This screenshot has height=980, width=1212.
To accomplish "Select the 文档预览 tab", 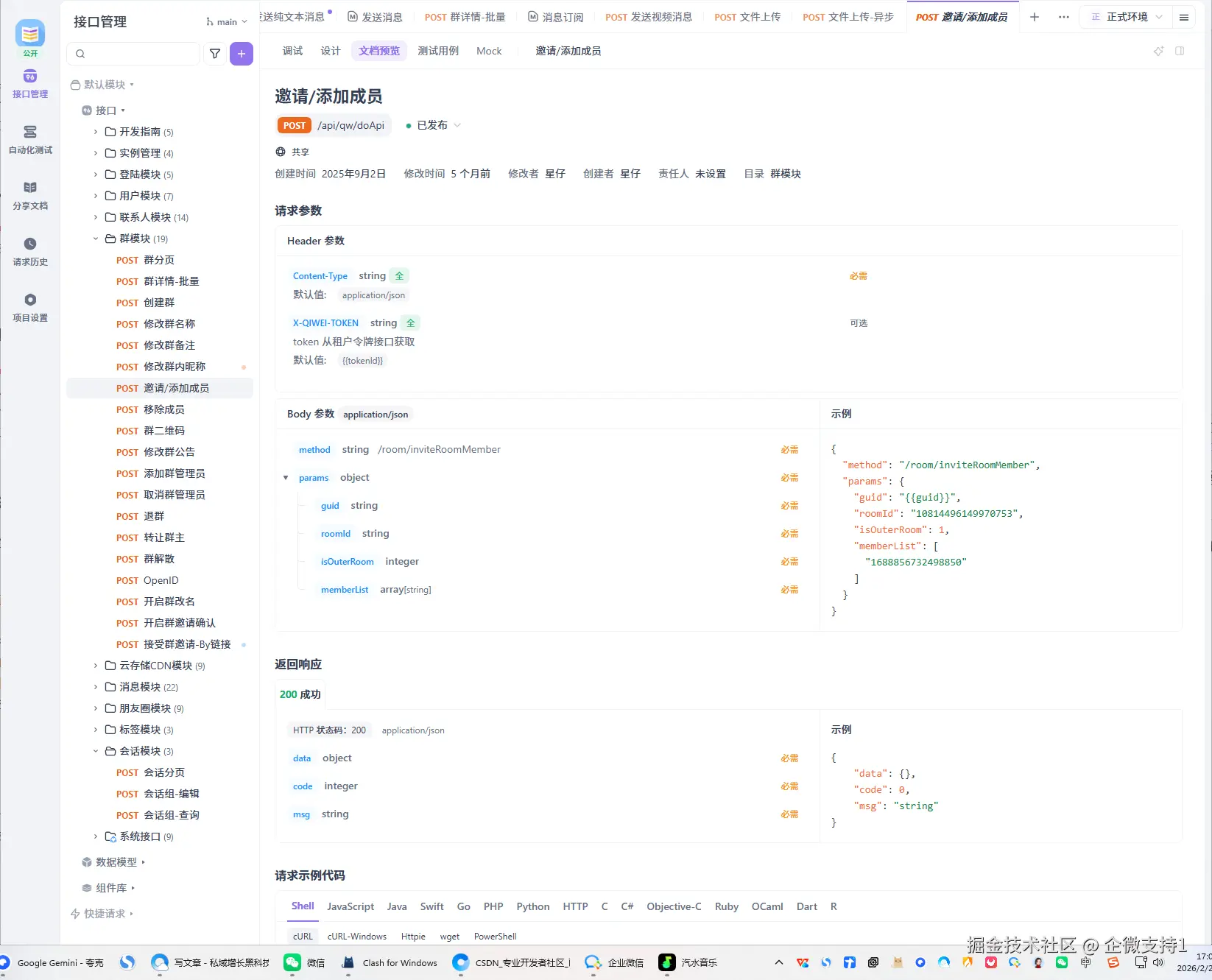I will (x=379, y=51).
